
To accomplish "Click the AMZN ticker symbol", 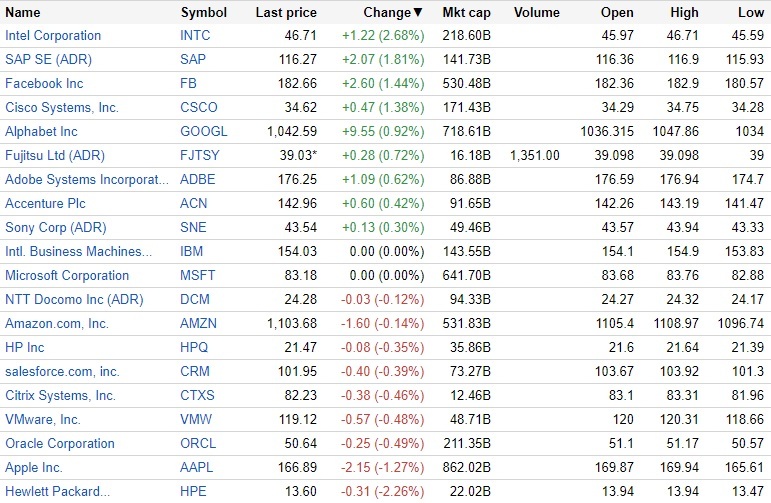I will coord(199,323).
